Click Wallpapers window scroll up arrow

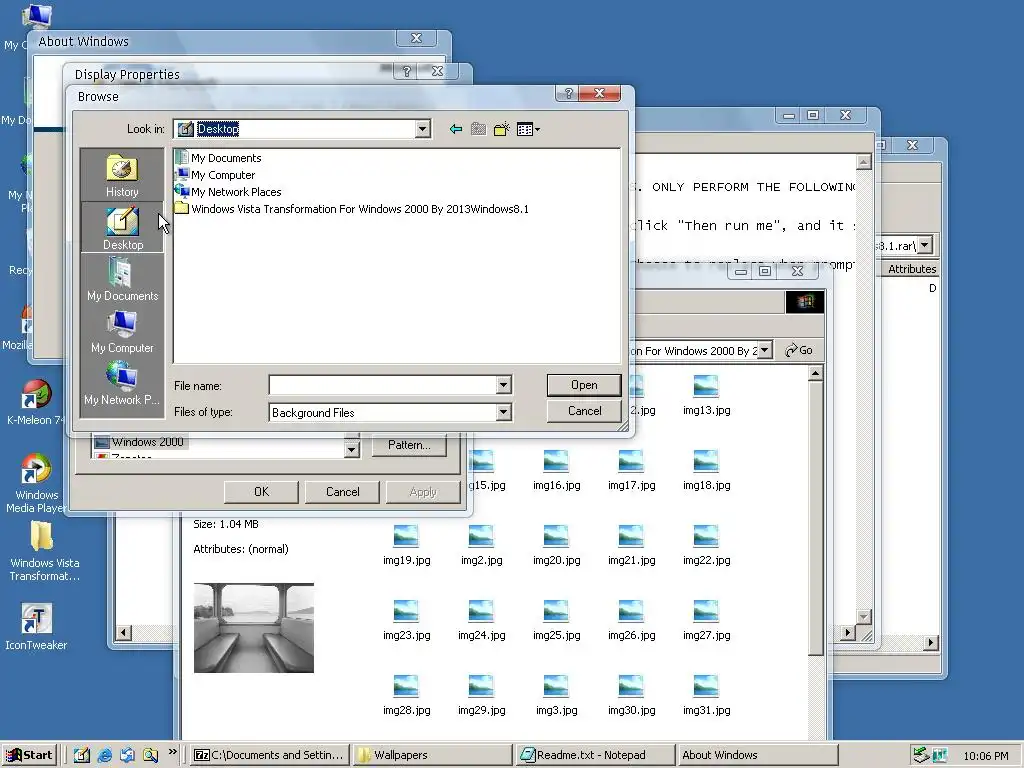click(x=815, y=374)
